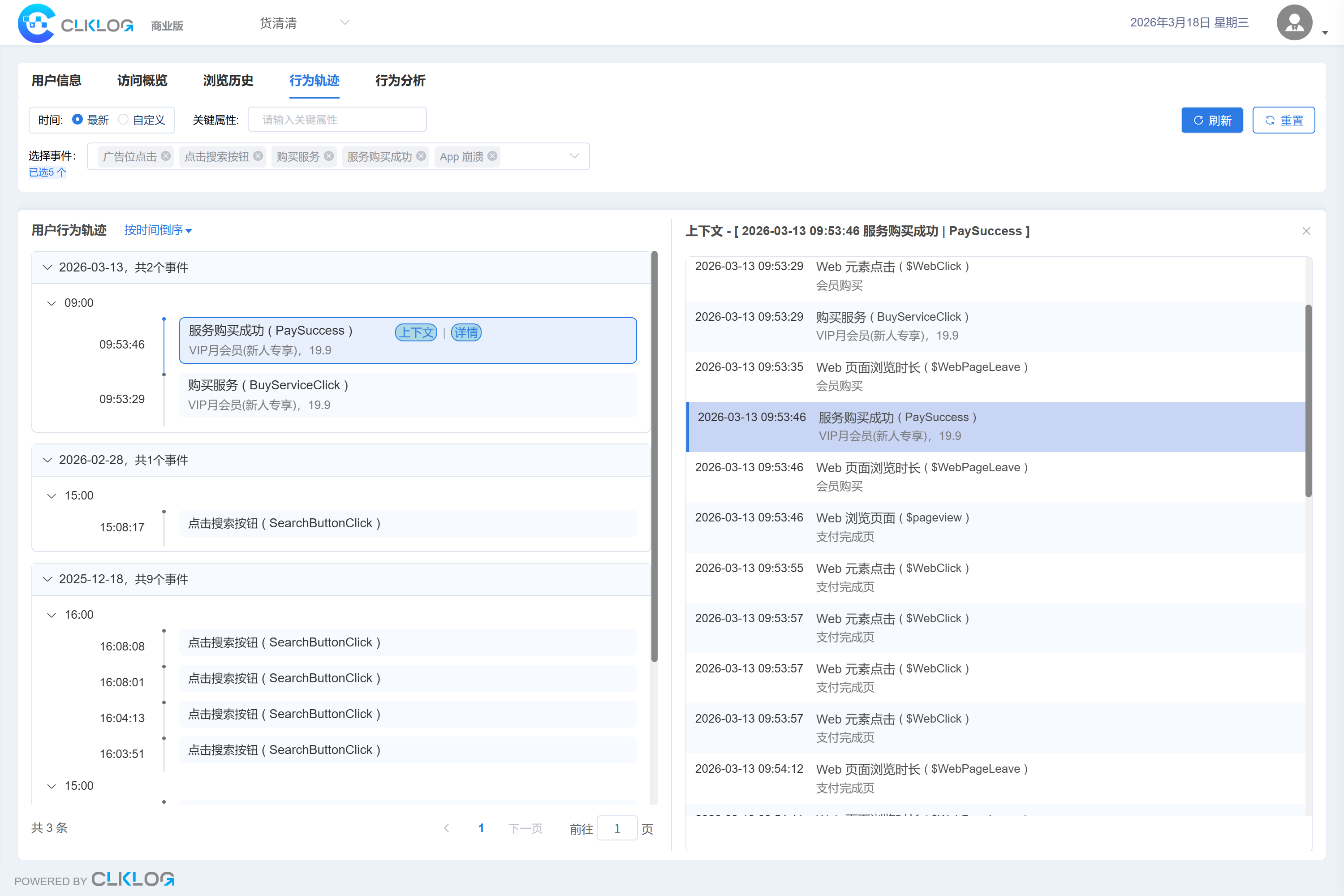Click the 关键属性 input field
The width and height of the screenshot is (1344, 896).
click(x=337, y=120)
